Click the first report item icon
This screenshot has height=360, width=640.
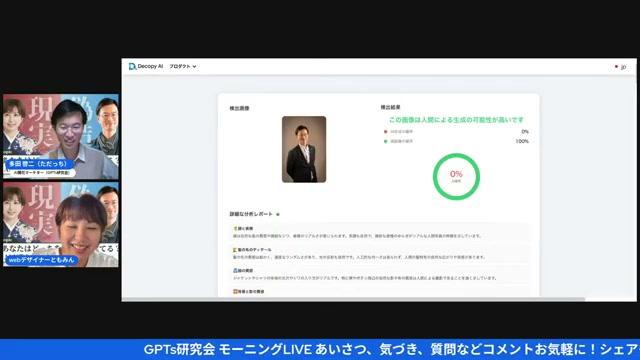[x=235, y=229]
